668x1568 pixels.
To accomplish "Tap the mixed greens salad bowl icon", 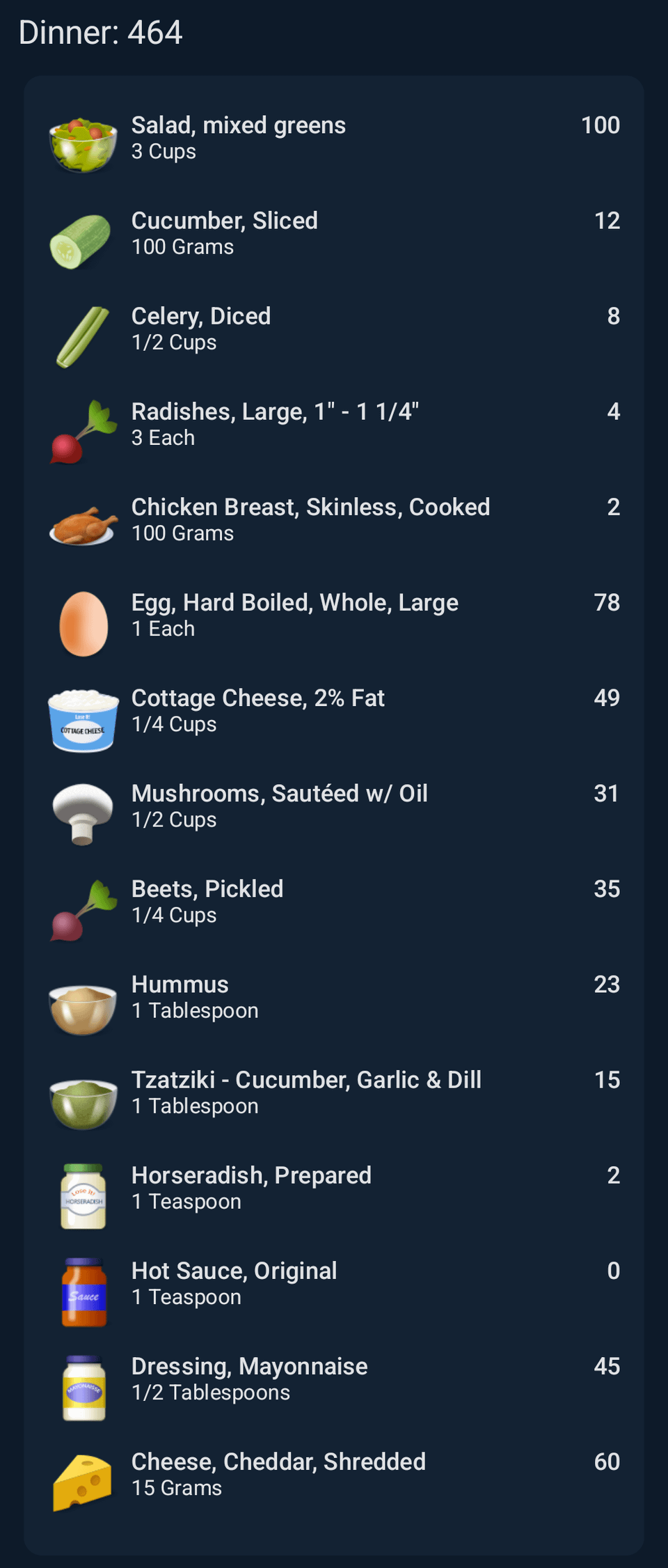I will pos(83,143).
